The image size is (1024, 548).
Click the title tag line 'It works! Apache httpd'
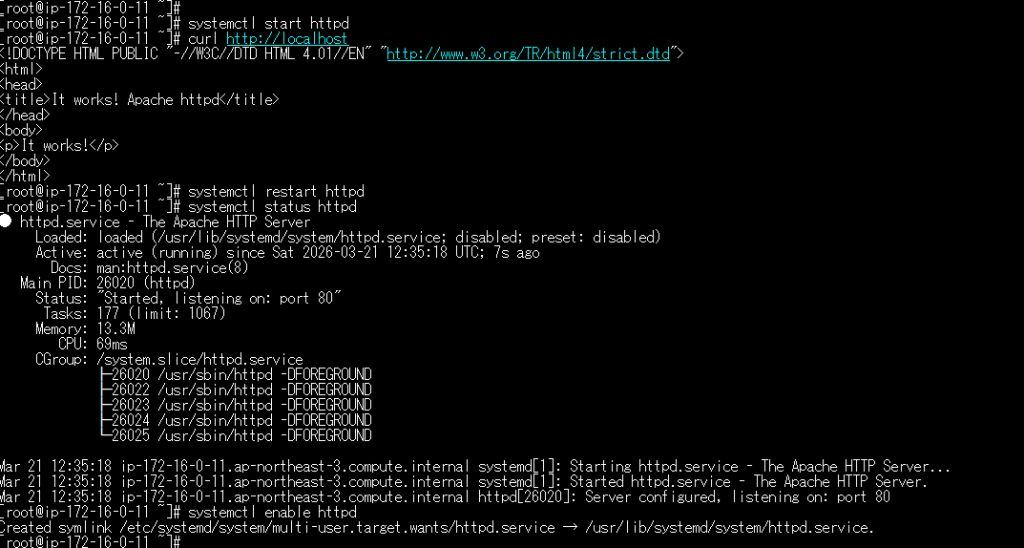[x=140, y=99]
